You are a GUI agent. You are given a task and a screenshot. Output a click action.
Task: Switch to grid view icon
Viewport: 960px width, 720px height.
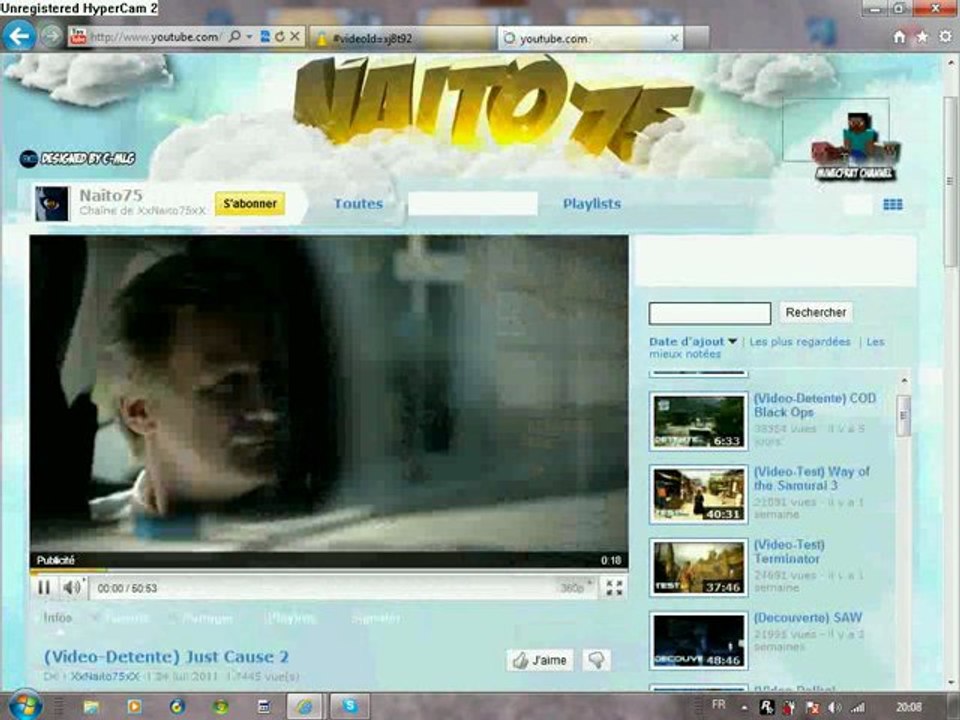click(x=893, y=204)
